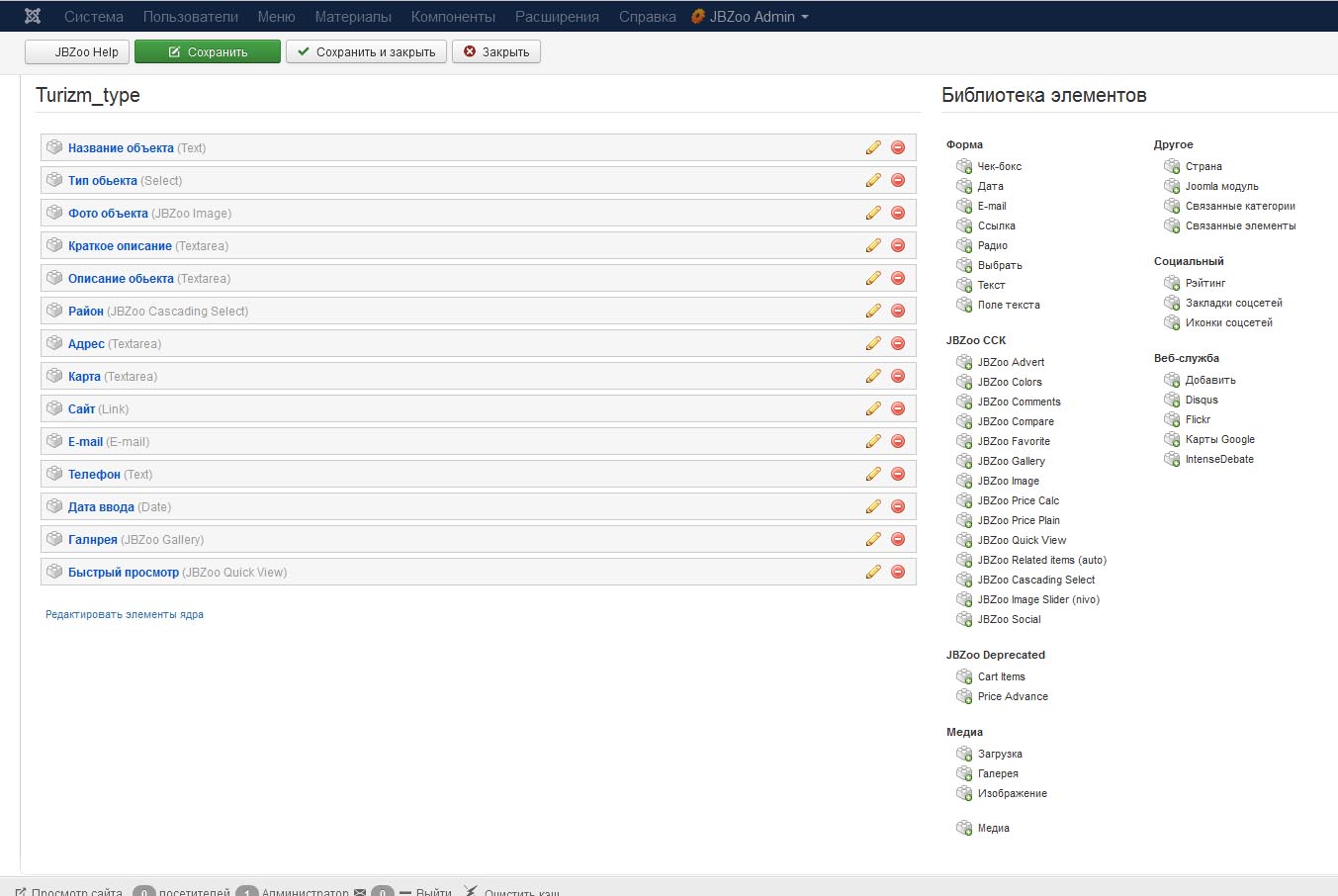
Task: Click pencil edit icon for Название объекта
Action: pos(873,147)
